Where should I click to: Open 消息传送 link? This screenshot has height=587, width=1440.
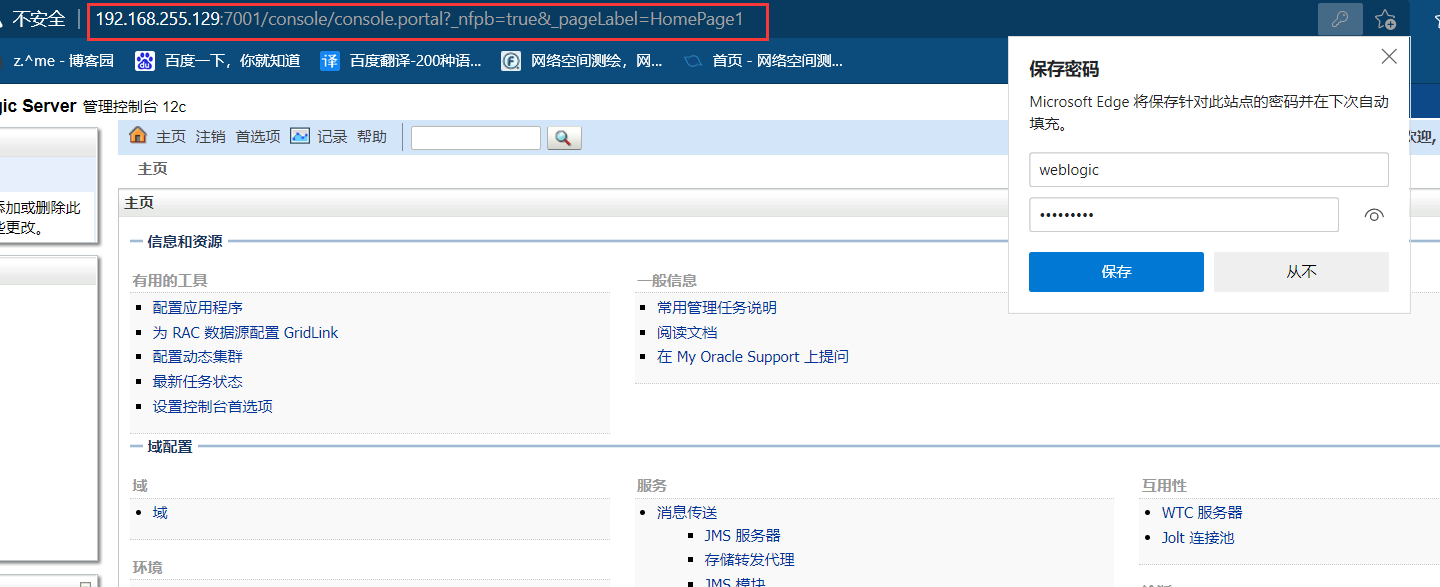(687, 513)
